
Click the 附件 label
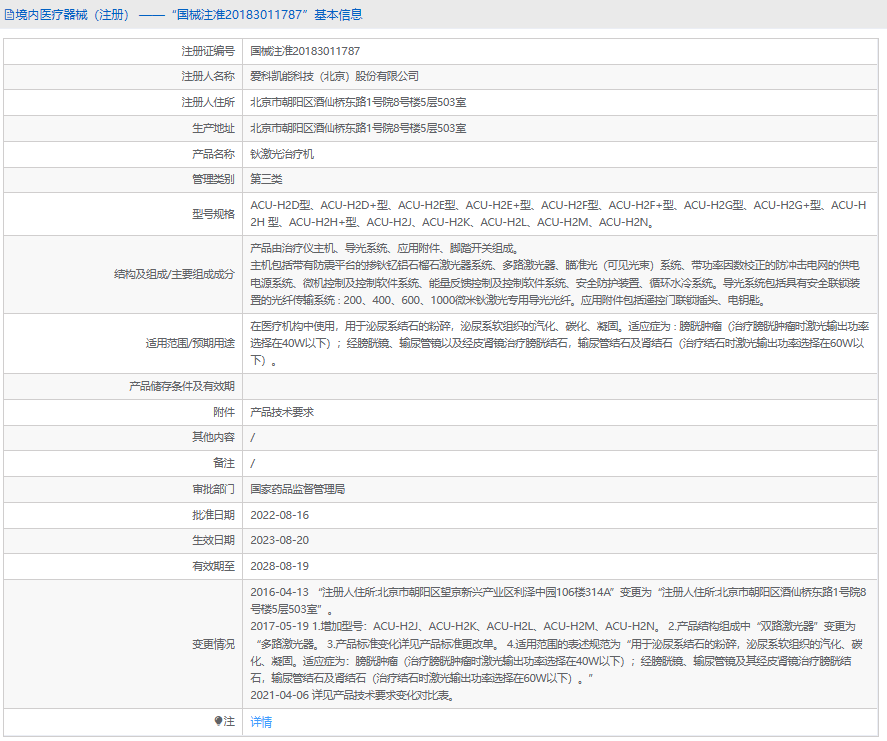tap(224, 412)
